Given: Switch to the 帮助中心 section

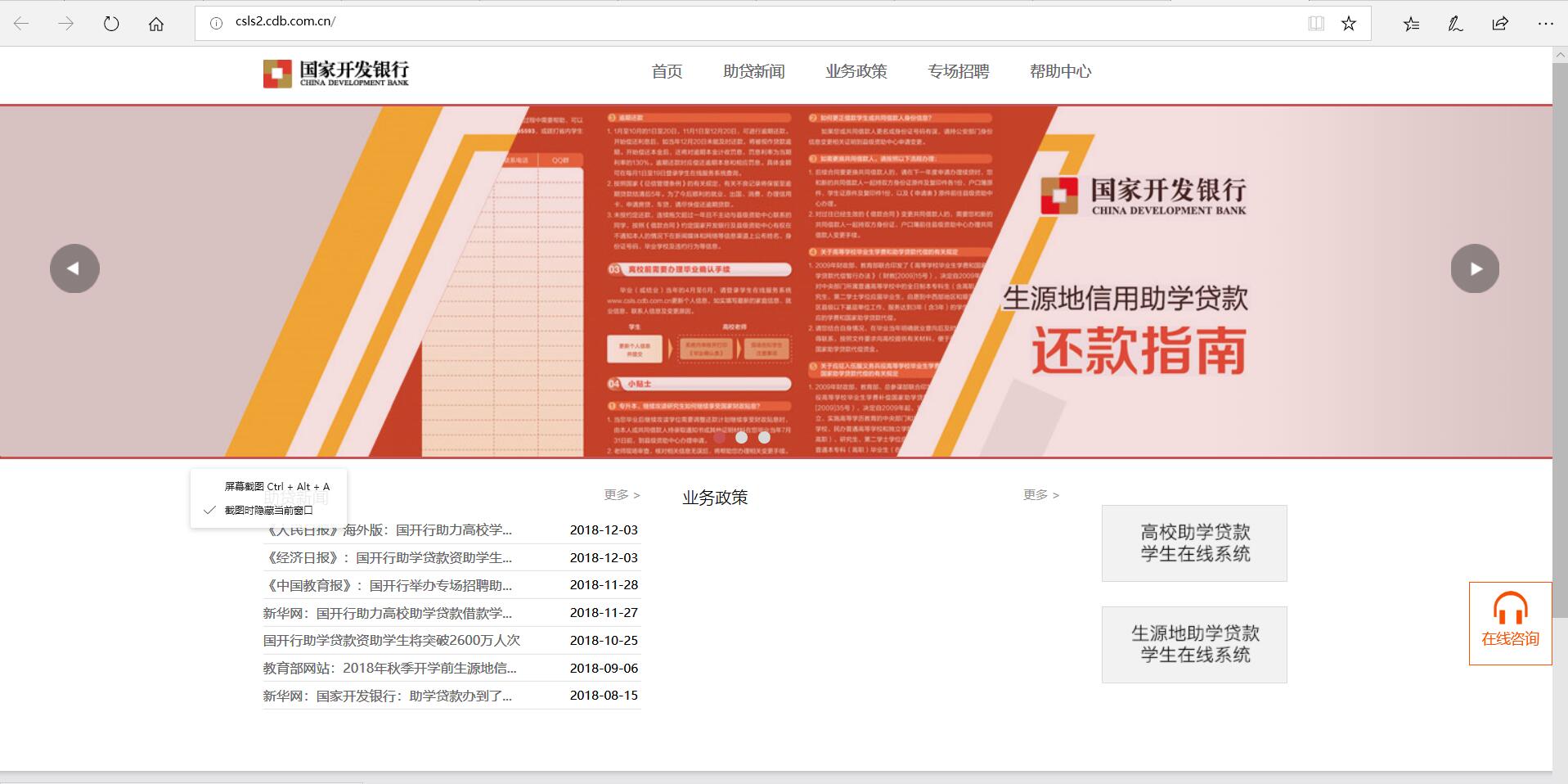Looking at the screenshot, I should (x=1061, y=71).
